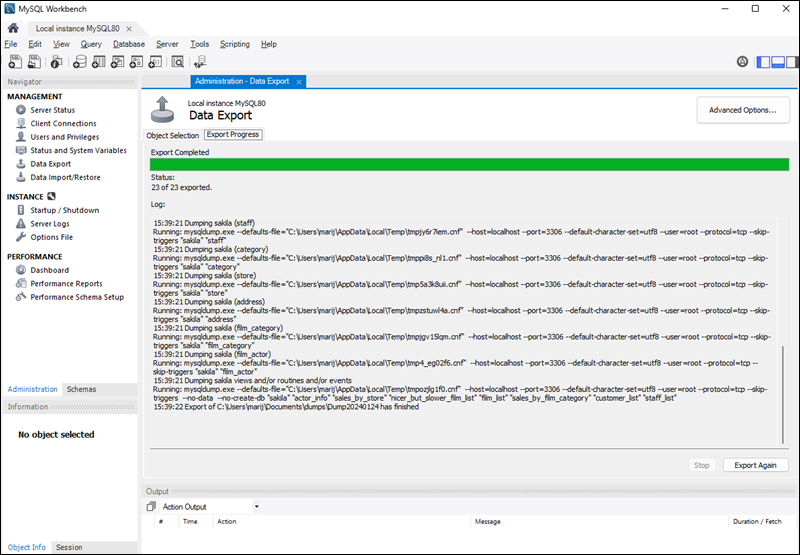The image size is (800, 555).
Task: Create new schema toolbar icon
Action: coord(80,62)
